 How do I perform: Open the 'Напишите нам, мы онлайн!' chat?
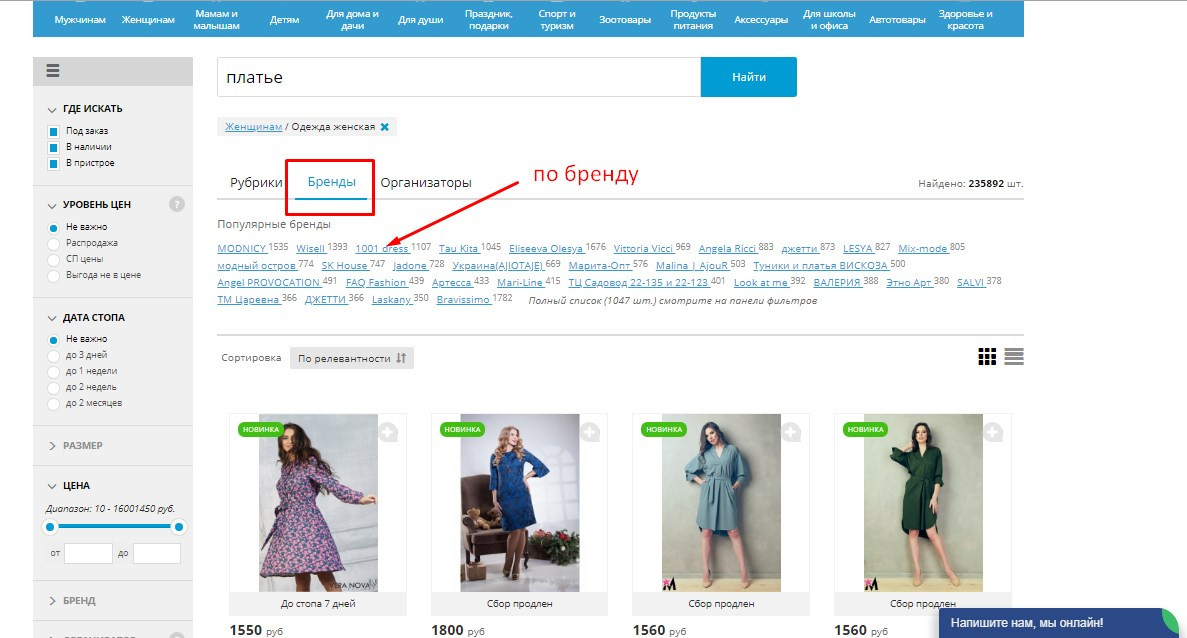[1060, 623]
